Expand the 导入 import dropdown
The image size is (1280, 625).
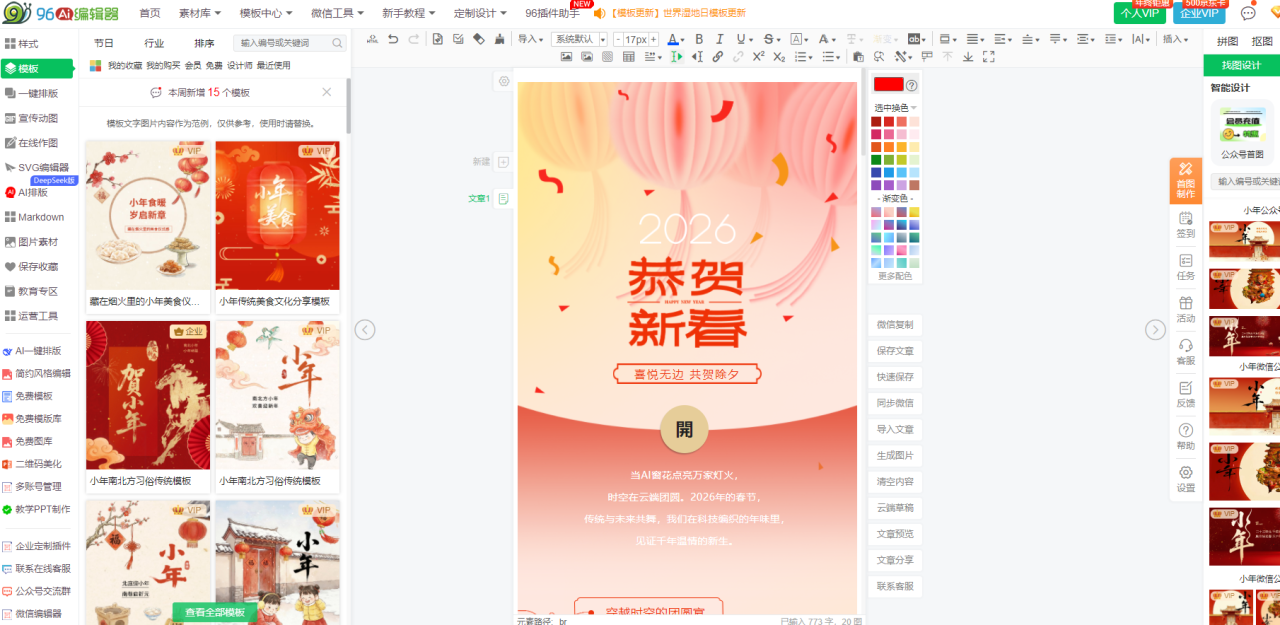click(530, 39)
